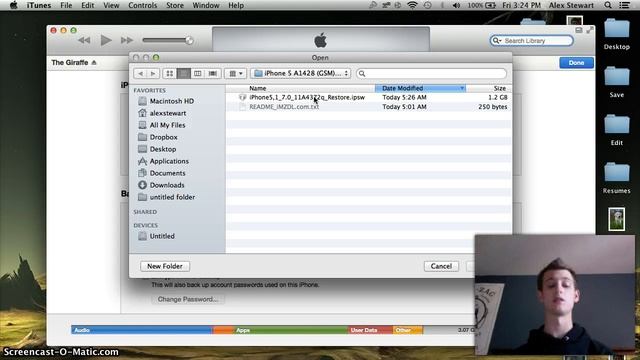This screenshot has height=360, width=640.
Task: Select the Desktop folder on desktop
Action: (616, 34)
